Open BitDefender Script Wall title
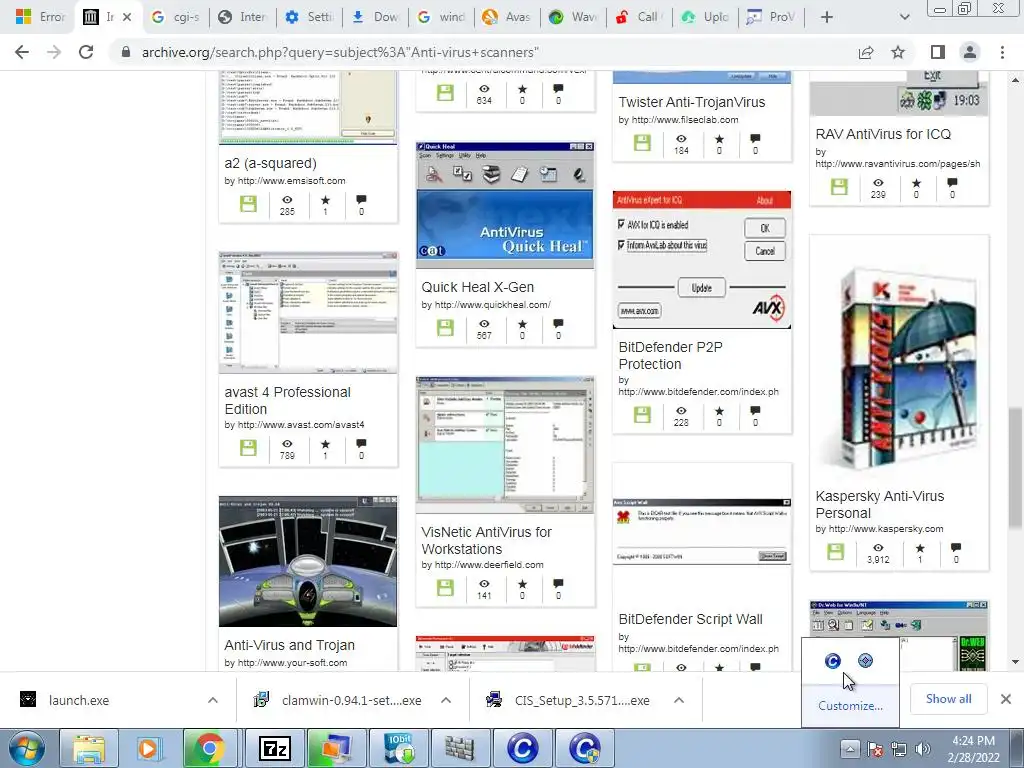 [x=690, y=619]
